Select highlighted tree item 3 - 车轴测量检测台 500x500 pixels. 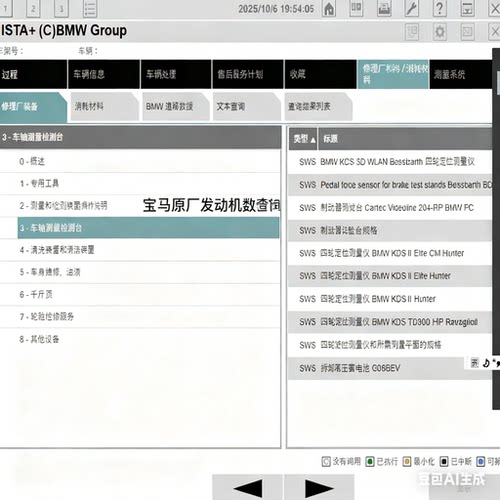[148, 228]
